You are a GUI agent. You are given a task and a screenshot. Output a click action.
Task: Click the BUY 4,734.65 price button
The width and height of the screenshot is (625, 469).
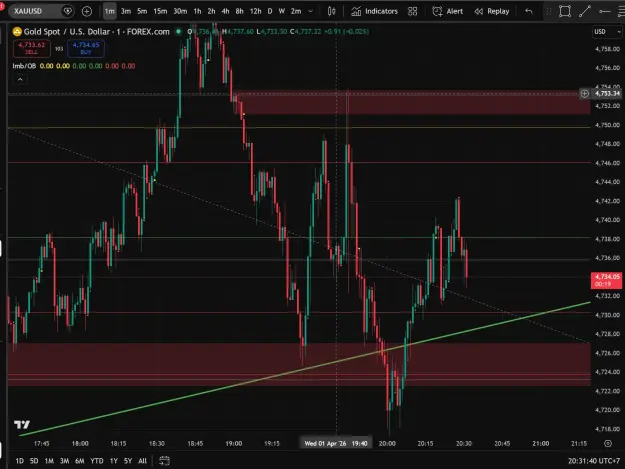click(86, 48)
